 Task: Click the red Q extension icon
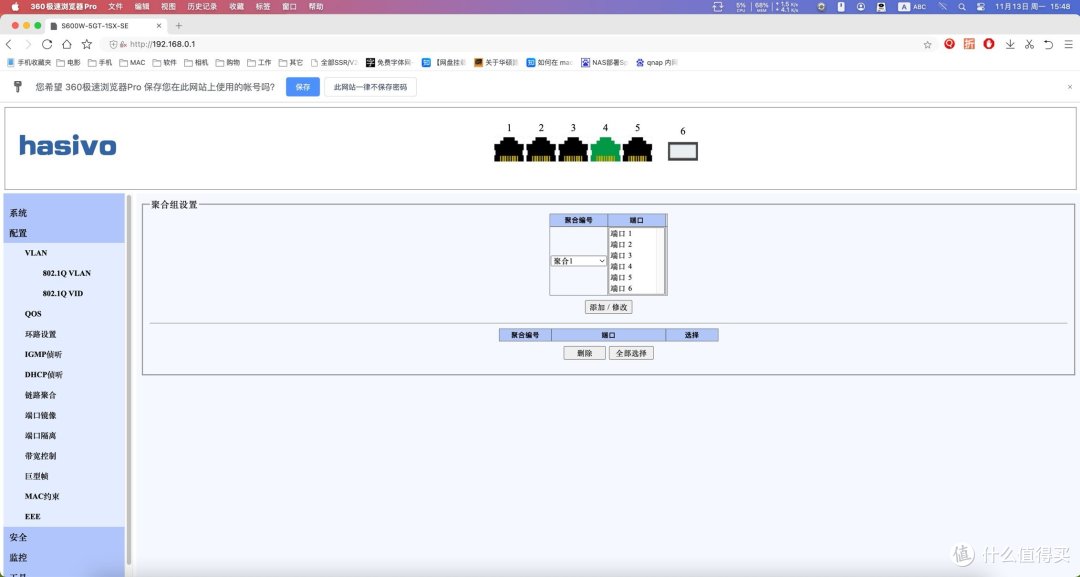click(949, 44)
